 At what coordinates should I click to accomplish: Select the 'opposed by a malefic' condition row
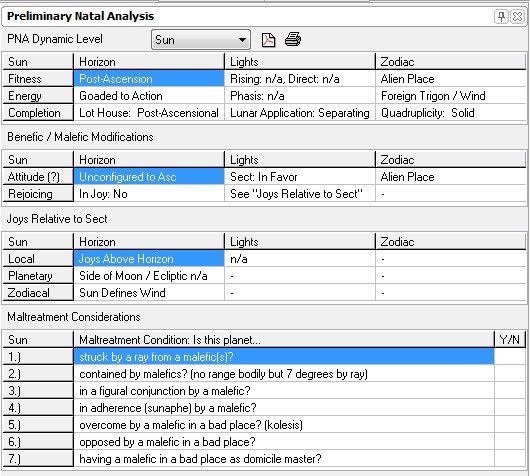(x=284, y=442)
